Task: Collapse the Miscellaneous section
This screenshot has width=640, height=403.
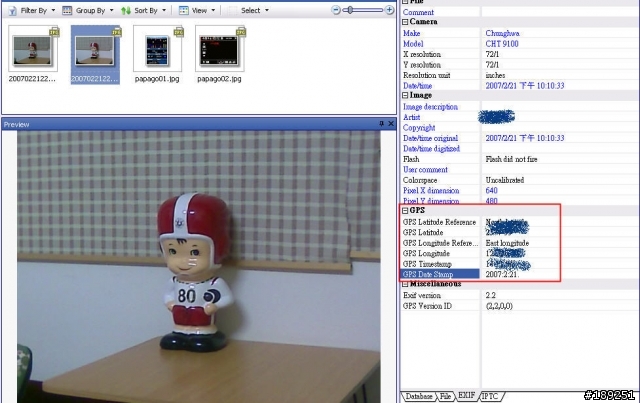Action: [405, 284]
